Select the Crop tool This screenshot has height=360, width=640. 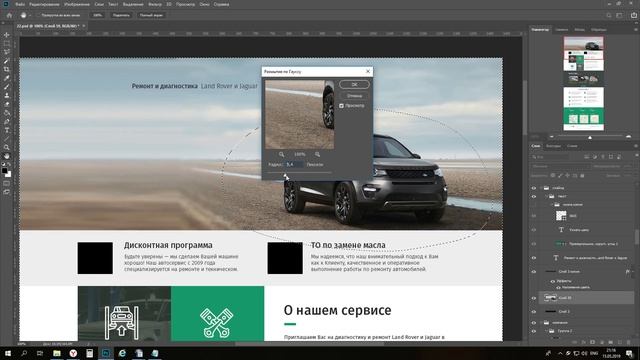pos(7,69)
